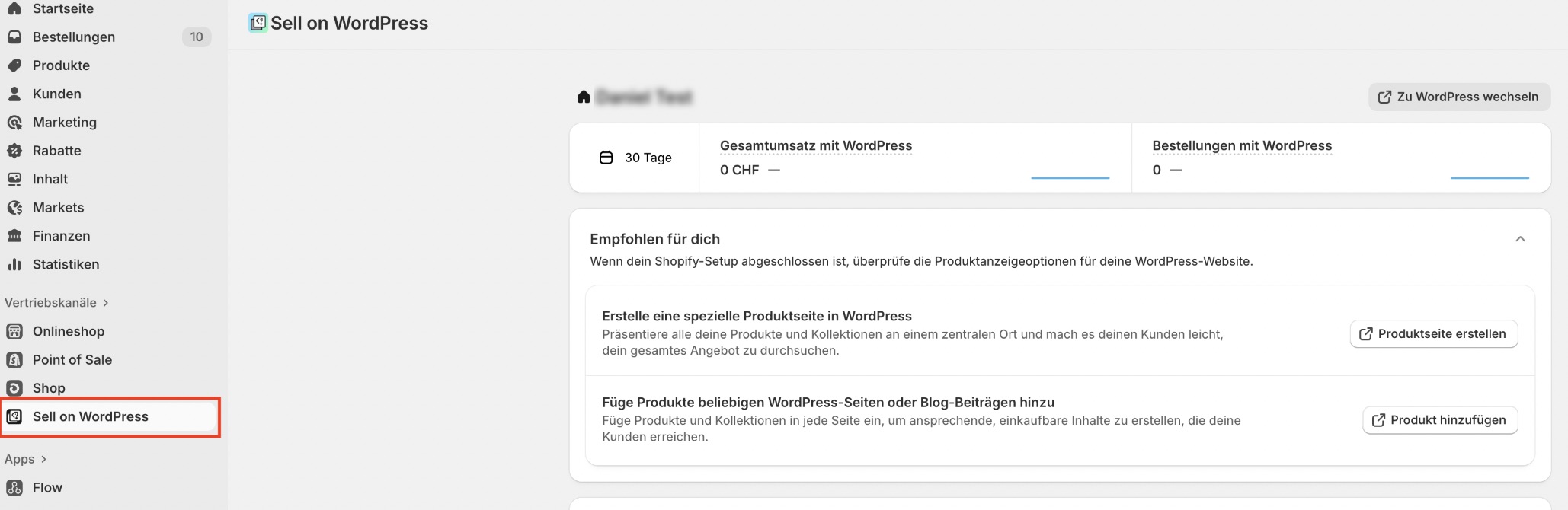This screenshot has height=510, width=1568.
Task: Click Bestellungen mit WordPress metric label
Action: [1242, 145]
